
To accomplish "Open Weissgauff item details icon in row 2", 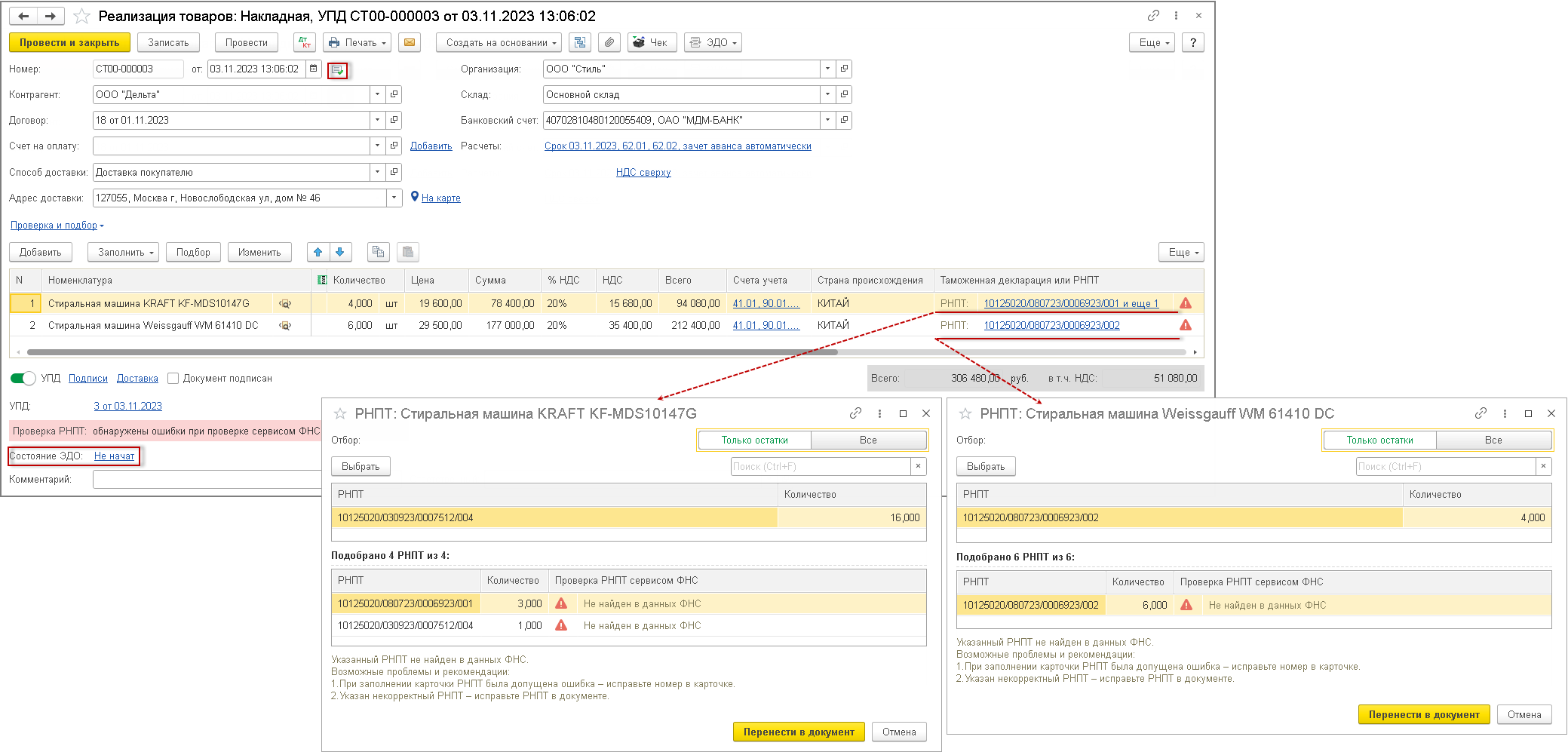I will 284,326.
